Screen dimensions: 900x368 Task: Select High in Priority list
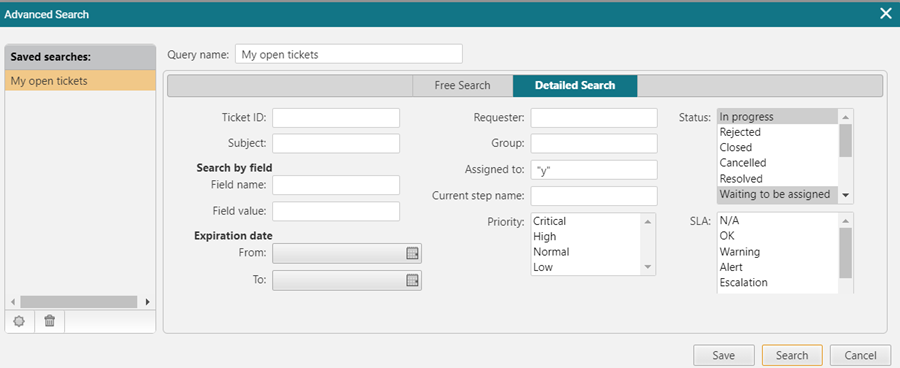tap(585, 237)
